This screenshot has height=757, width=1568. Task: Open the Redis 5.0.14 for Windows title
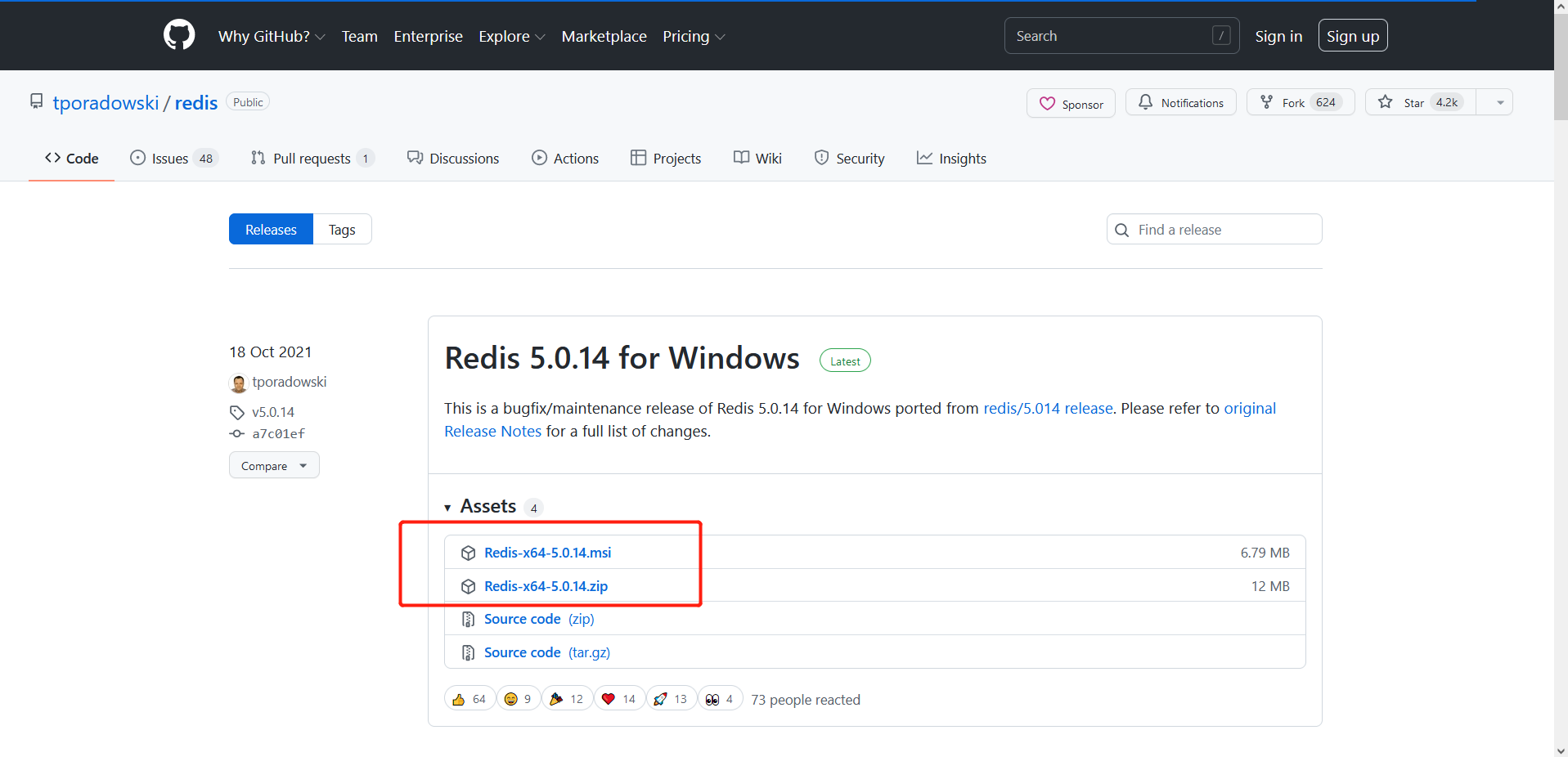coord(622,358)
